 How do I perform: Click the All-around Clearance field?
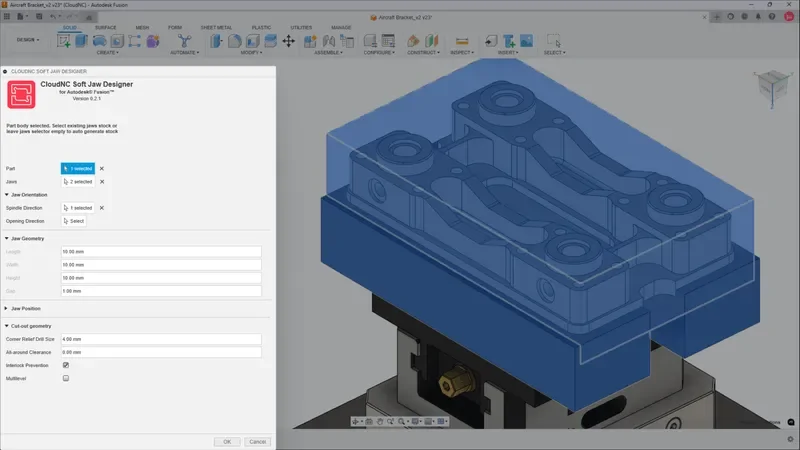point(161,353)
